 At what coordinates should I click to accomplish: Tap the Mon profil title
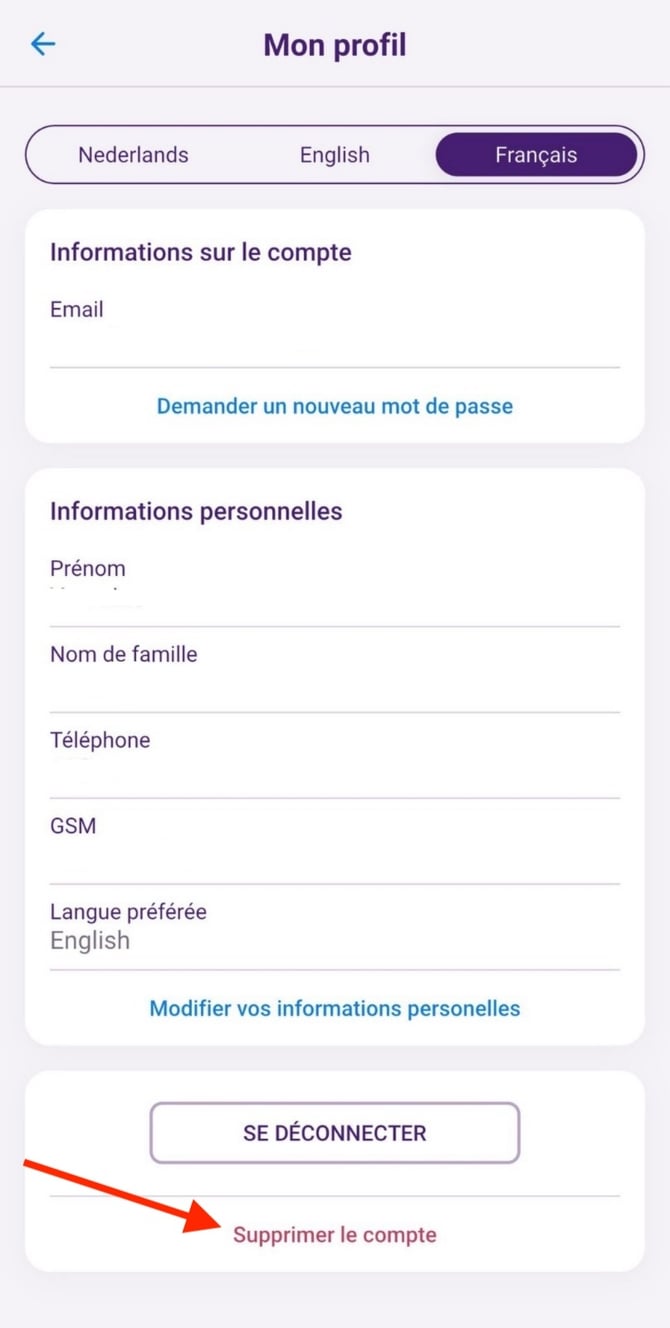point(334,44)
